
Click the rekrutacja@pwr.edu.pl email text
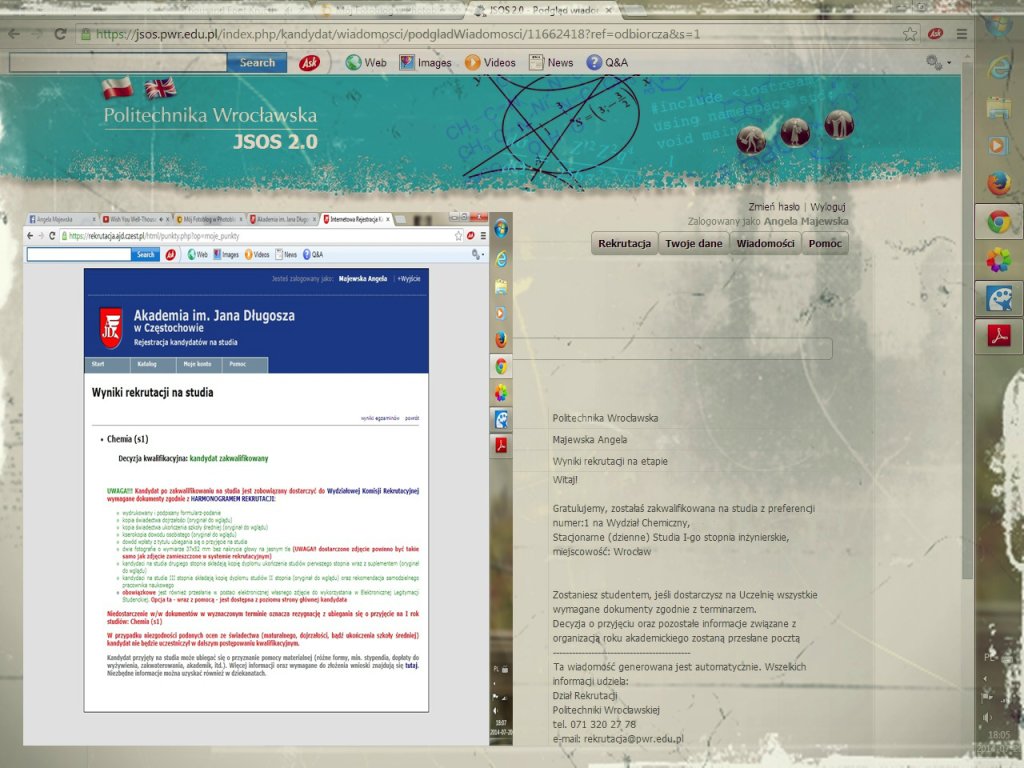tap(633, 739)
